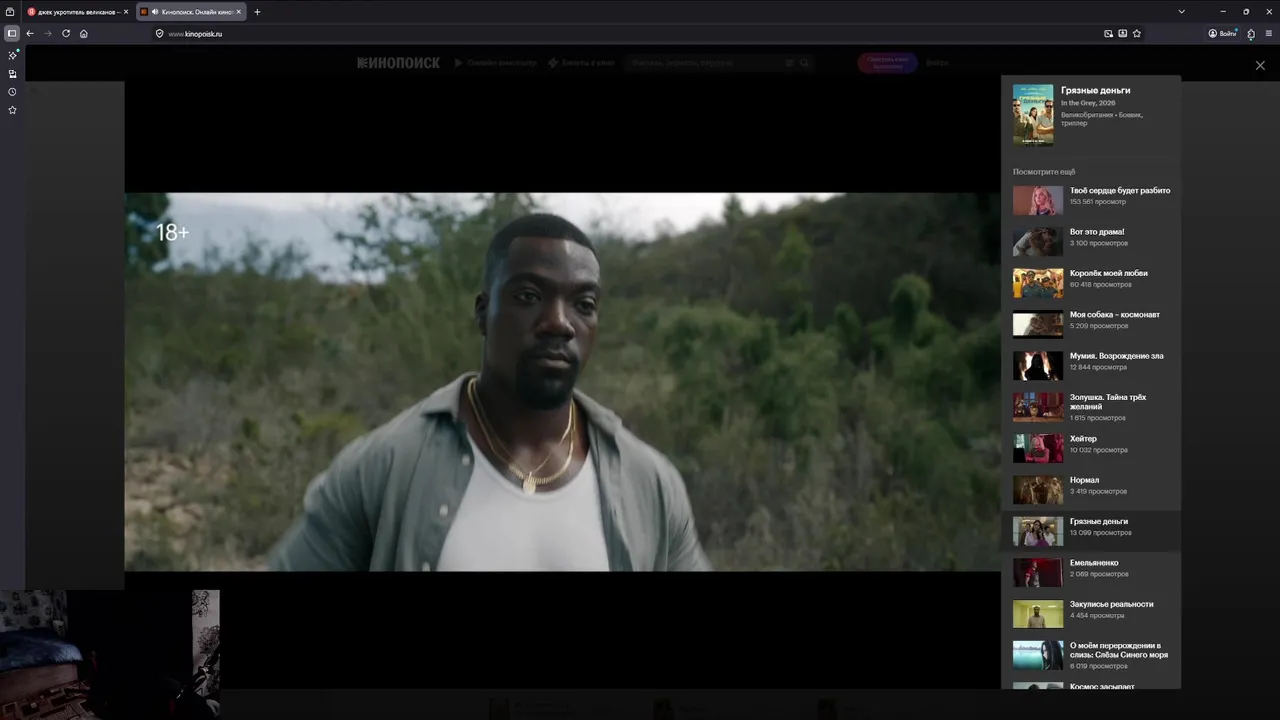Play the 'Нормал' trailer
Viewport: 1280px width, 720px height.
pyautogui.click(x=1091, y=490)
